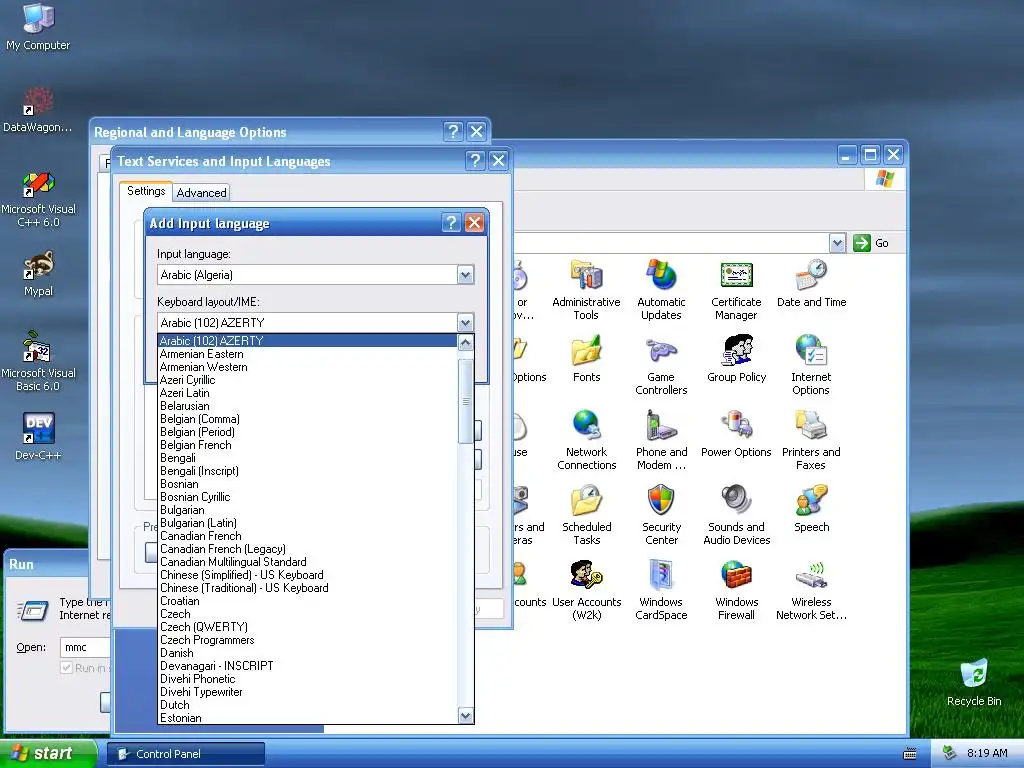Open Automatic Updates icon
1024x768 pixels.
(x=661, y=289)
